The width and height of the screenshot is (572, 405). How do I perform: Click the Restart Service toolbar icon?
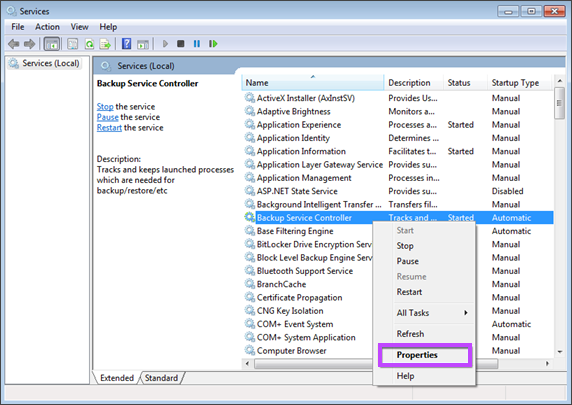[213, 44]
